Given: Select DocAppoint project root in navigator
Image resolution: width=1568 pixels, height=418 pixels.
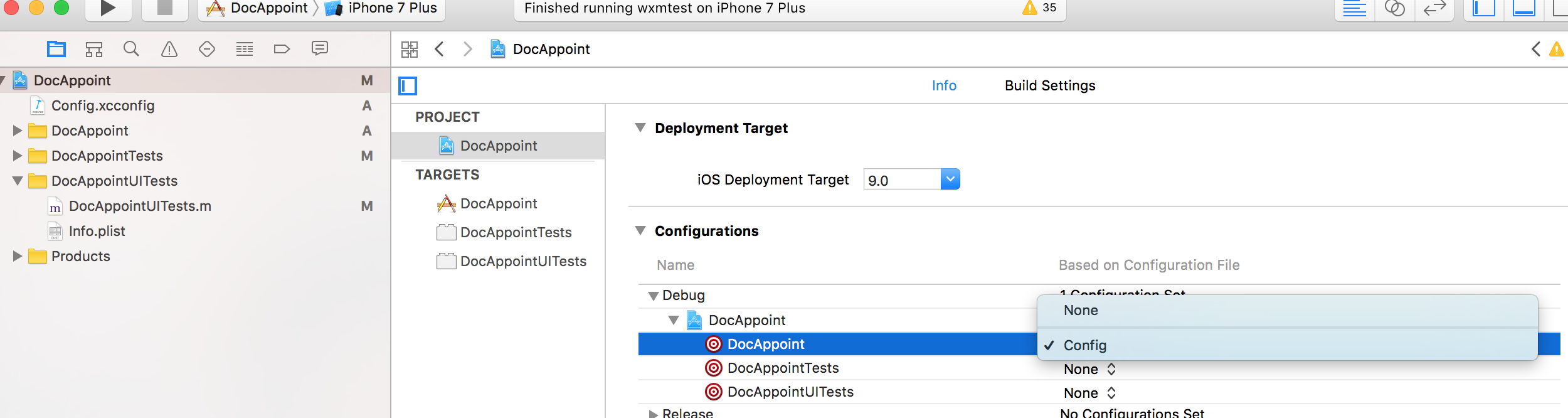Looking at the screenshot, I should coord(194,80).
